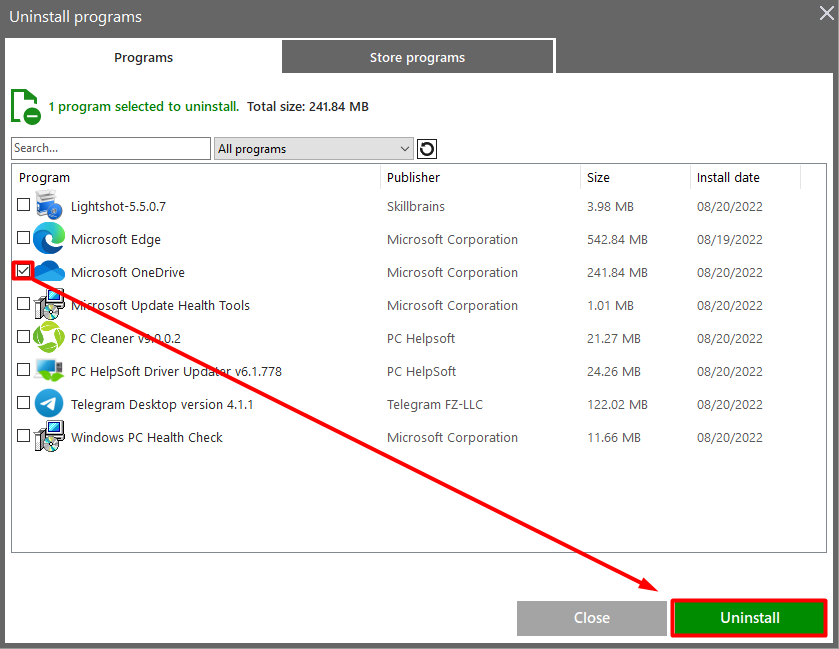Click the Telegram FZ-LLC publisher cell
Viewport: 839px width, 649px height.
(434, 404)
